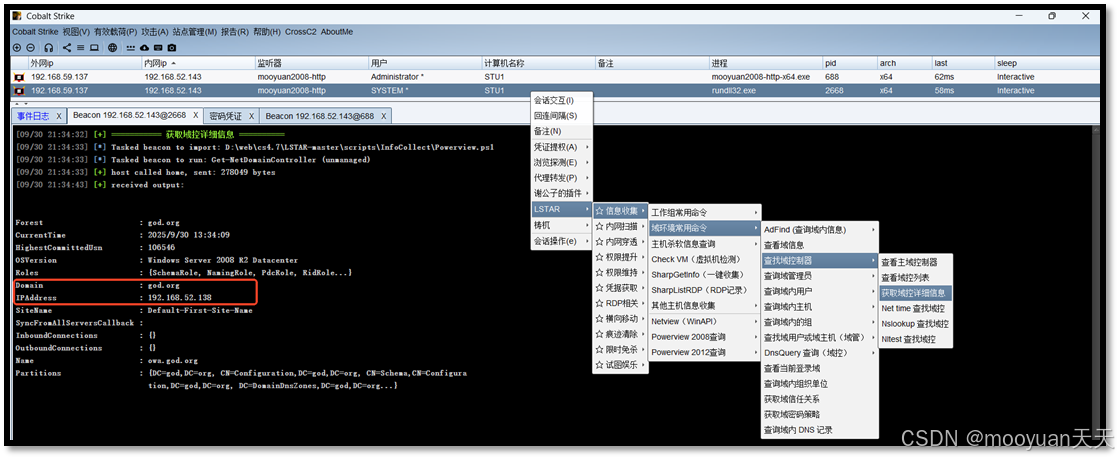
Task: Select 查询域内 DNS 记录 menu entry
Action: [819, 430]
